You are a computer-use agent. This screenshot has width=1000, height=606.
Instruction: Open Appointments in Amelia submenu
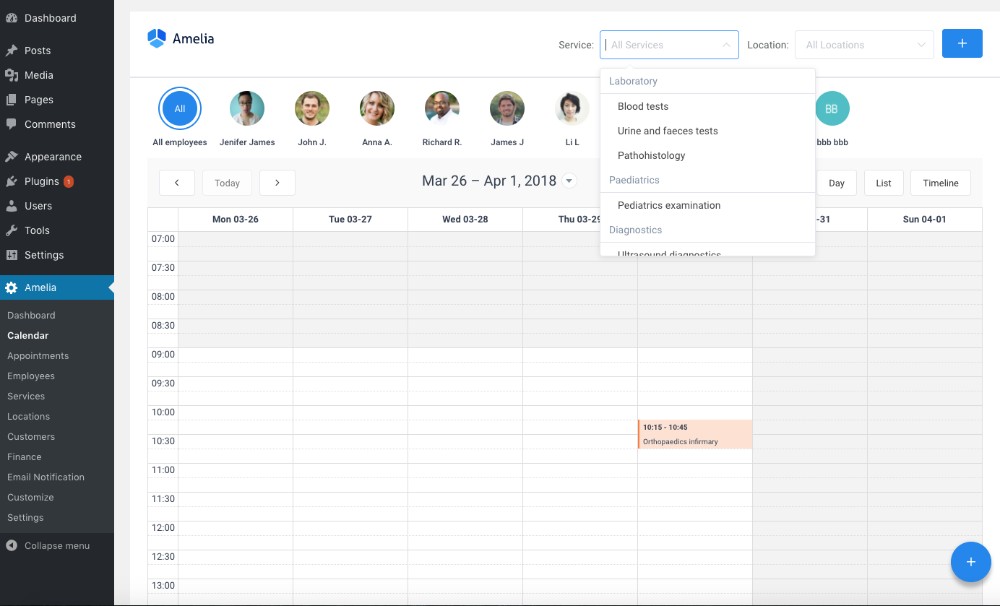pyautogui.click(x=38, y=356)
